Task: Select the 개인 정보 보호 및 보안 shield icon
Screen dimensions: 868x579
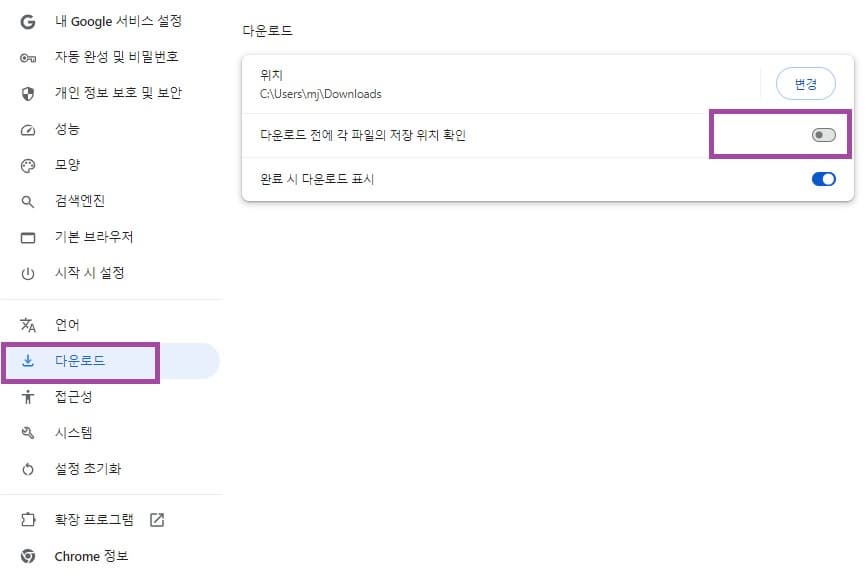Action: pyautogui.click(x=27, y=93)
